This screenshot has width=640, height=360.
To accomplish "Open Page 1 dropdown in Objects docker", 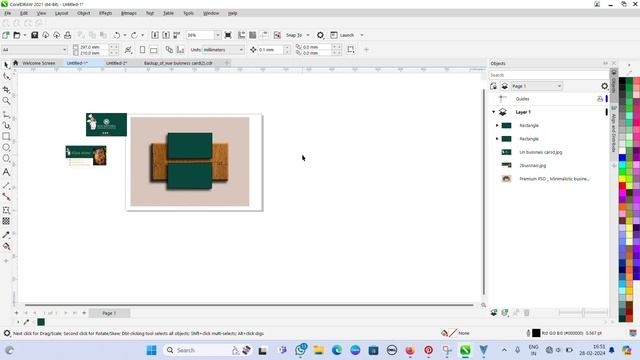I will 536,86.
